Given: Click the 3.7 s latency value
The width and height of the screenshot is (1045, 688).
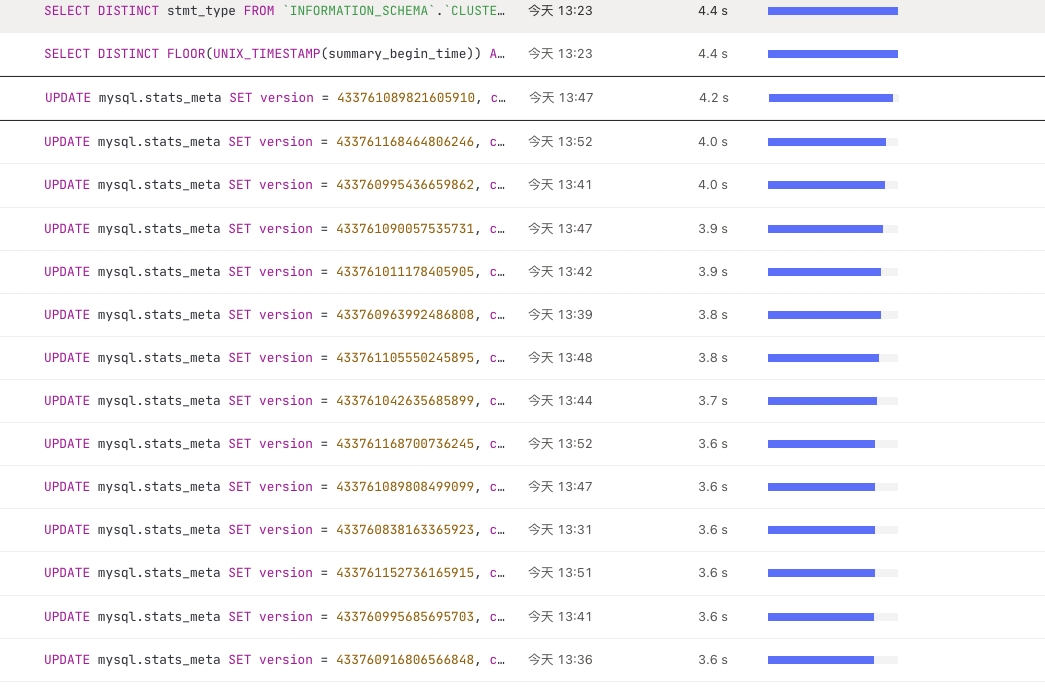Looking at the screenshot, I should coord(713,401).
